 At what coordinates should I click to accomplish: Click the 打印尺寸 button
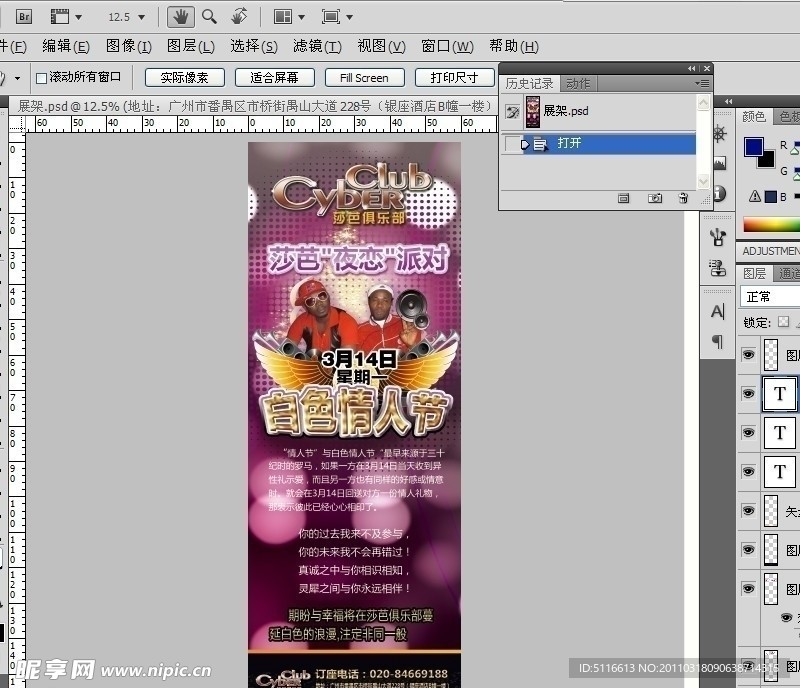[x=455, y=78]
